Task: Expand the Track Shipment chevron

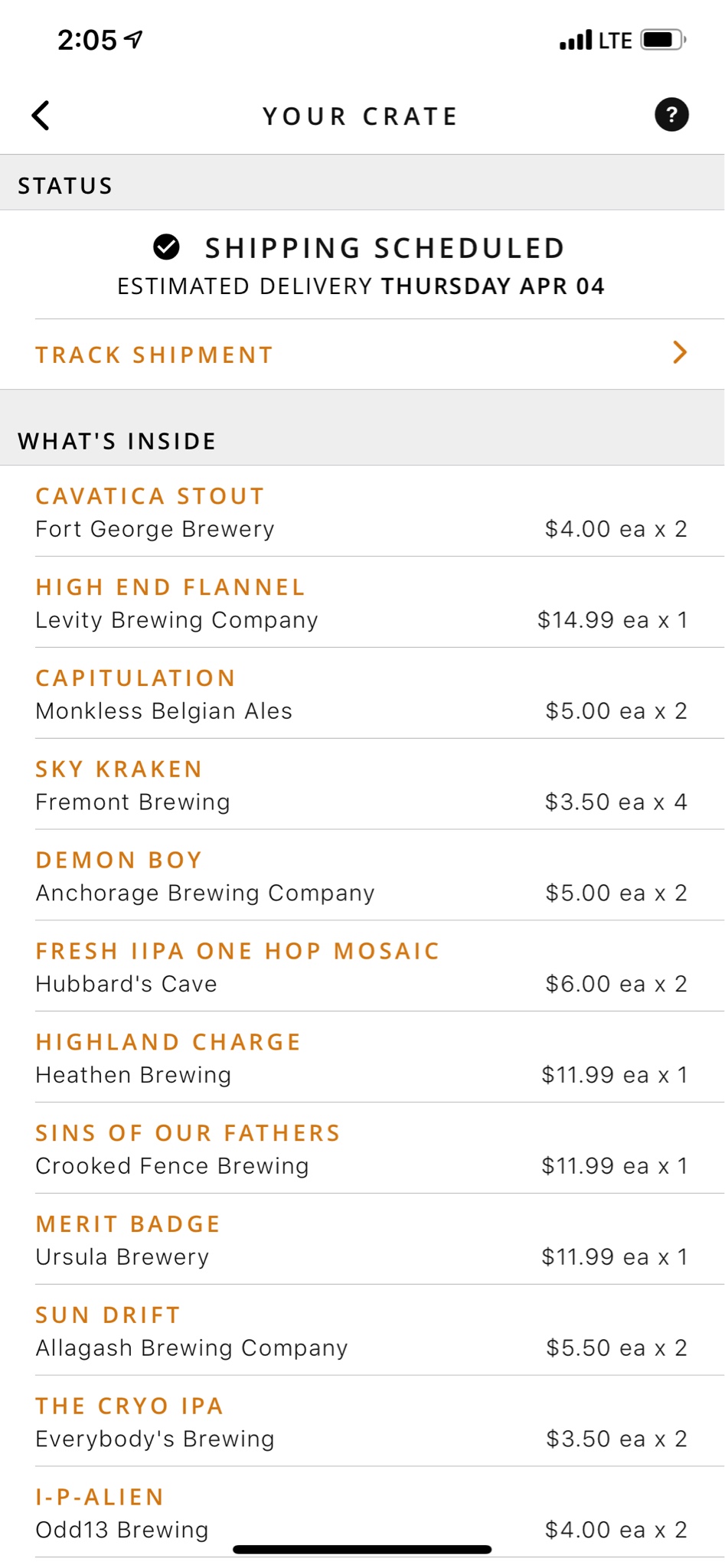Action: point(679,352)
